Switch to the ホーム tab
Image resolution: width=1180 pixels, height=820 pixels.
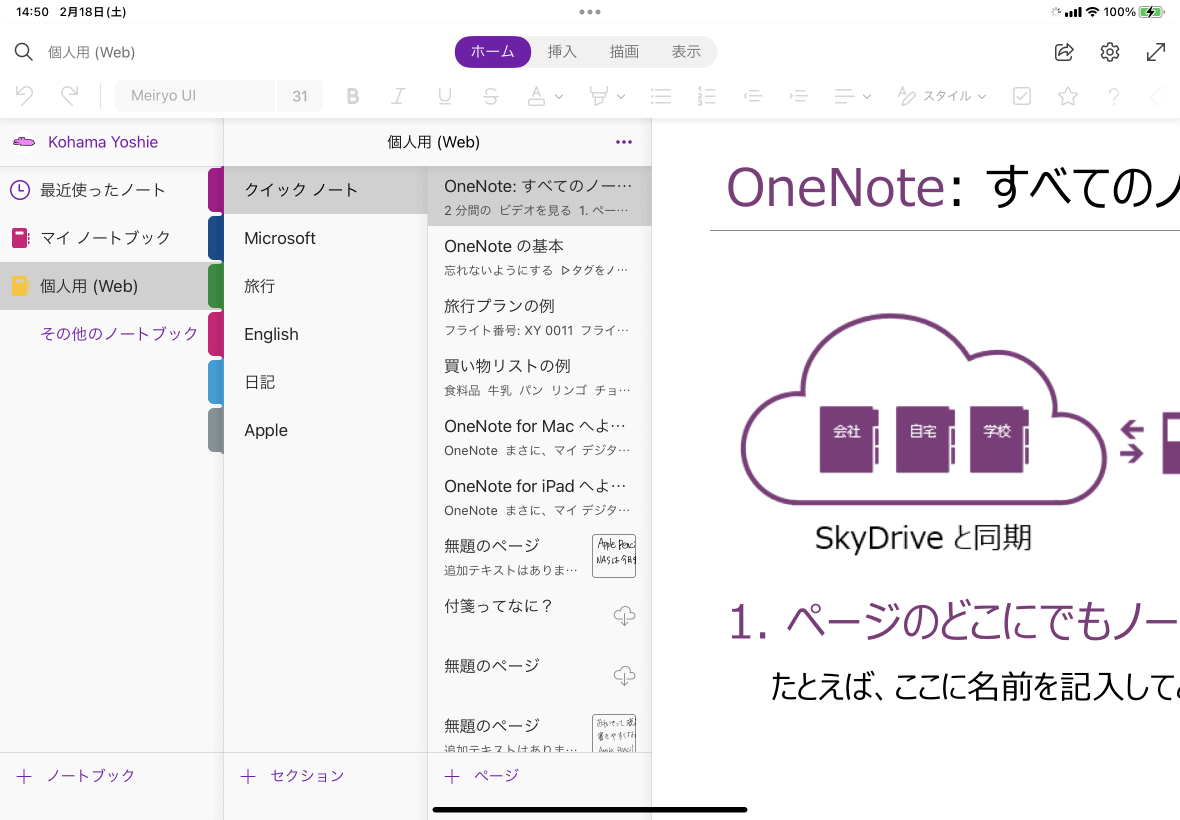click(493, 52)
